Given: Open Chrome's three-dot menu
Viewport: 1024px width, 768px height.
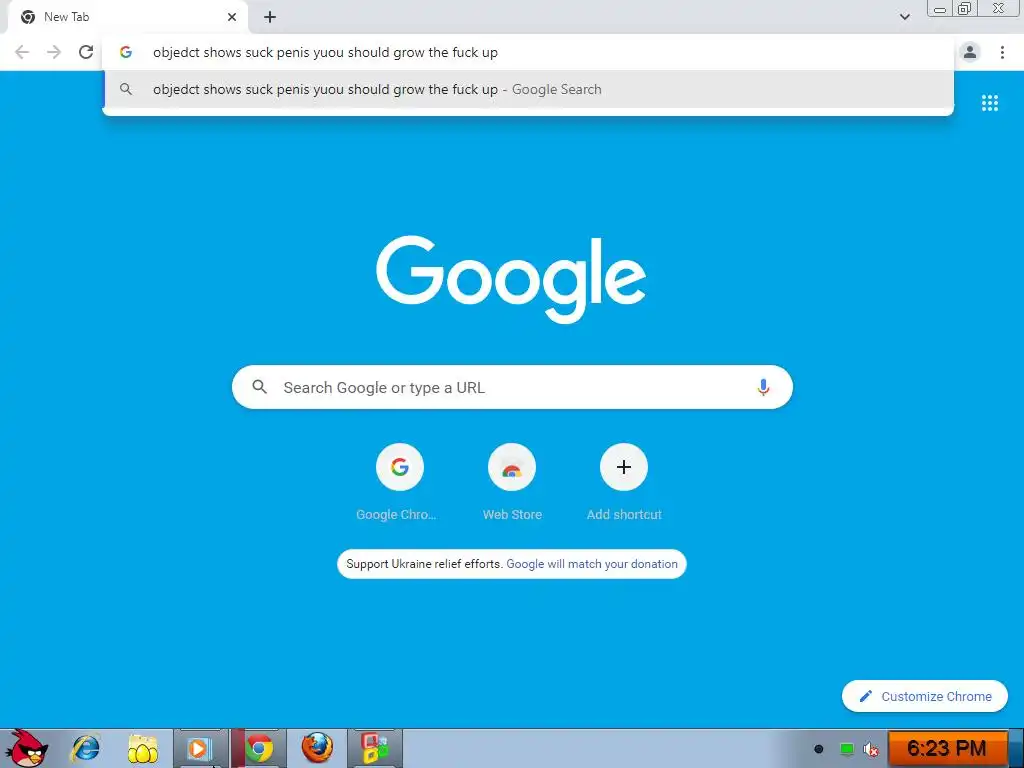Looking at the screenshot, I should 1002,52.
